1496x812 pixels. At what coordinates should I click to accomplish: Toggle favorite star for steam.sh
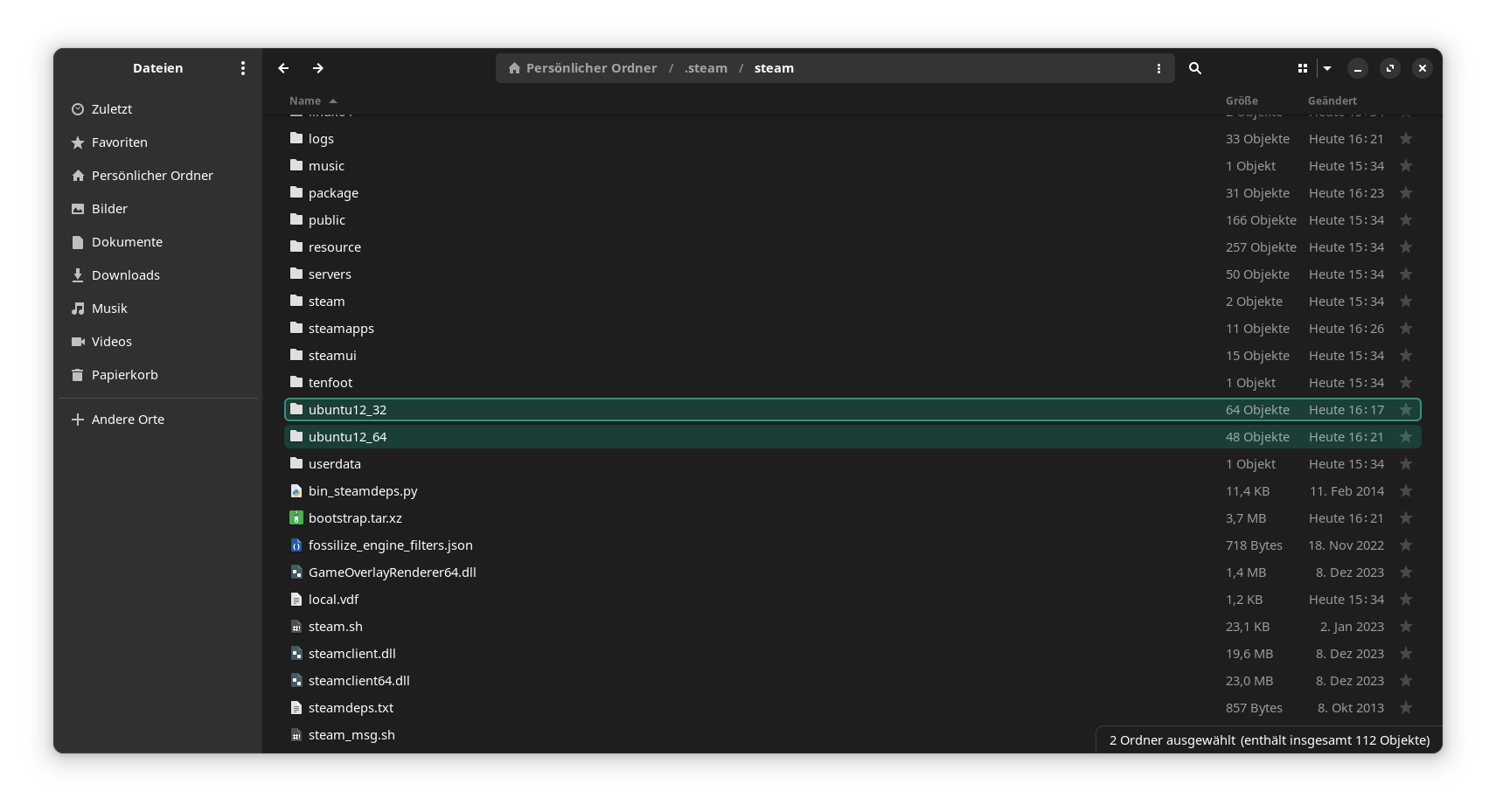(x=1406, y=627)
